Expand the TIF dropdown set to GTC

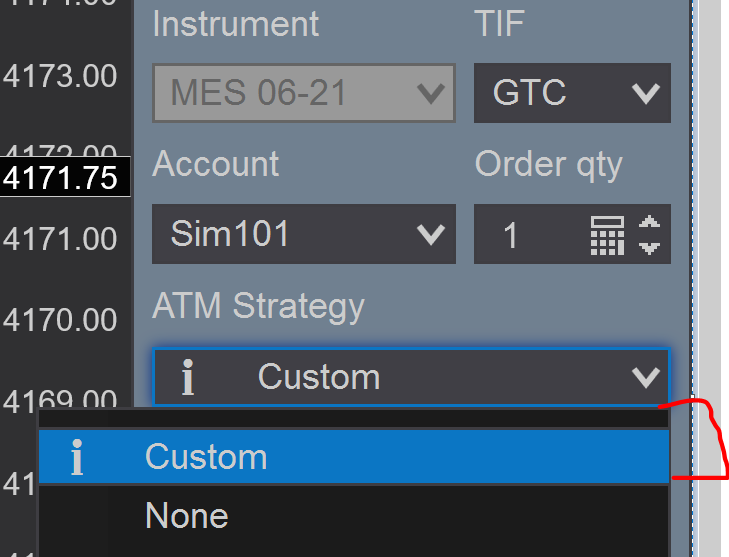pos(572,94)
